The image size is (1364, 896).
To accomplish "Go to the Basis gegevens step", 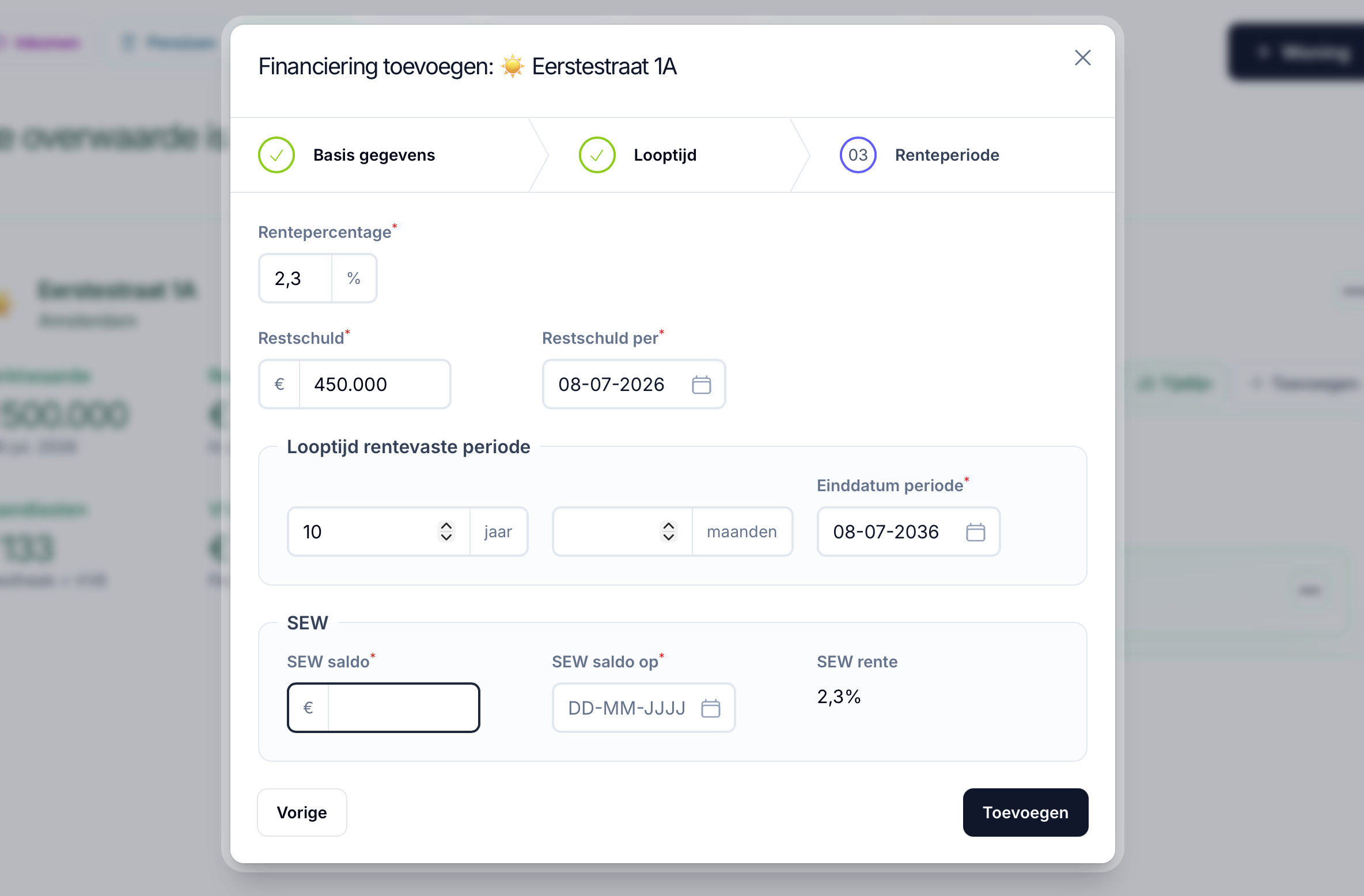I will tap(346, 155).
